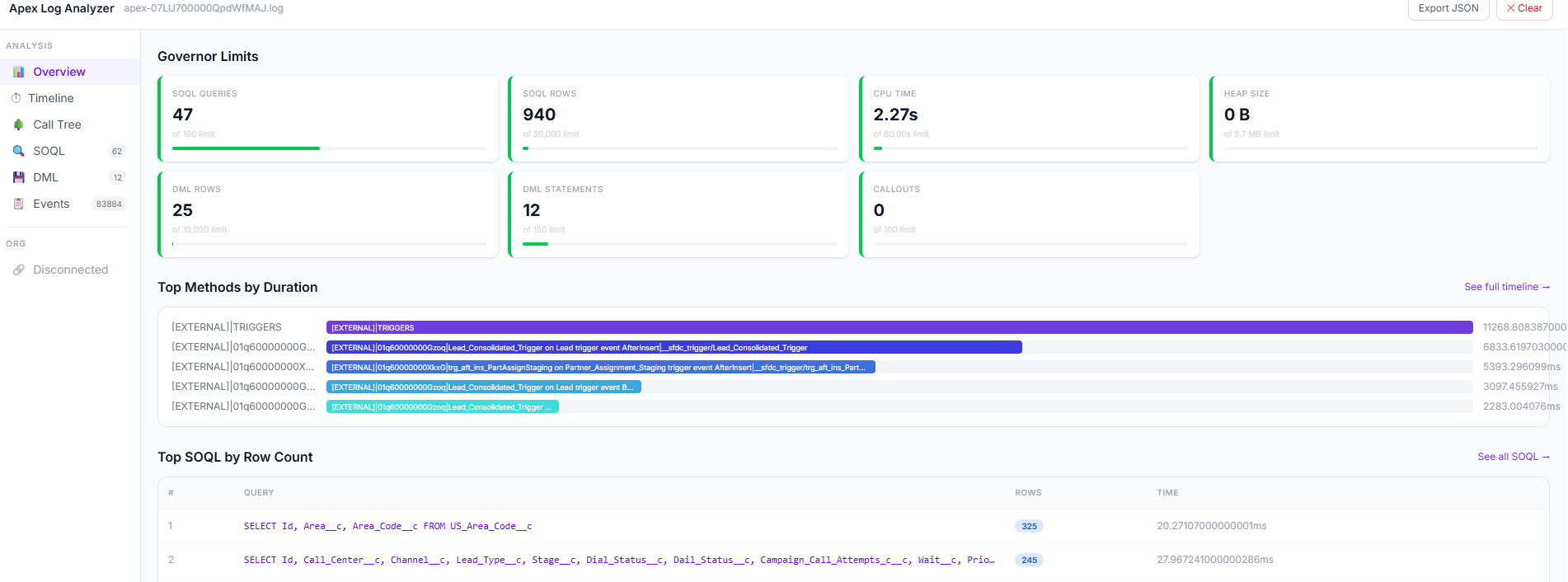Viewport: 1568px width, 582px height.
Task: Click the SOQL Queries progress bar
Action: (329, 148)
